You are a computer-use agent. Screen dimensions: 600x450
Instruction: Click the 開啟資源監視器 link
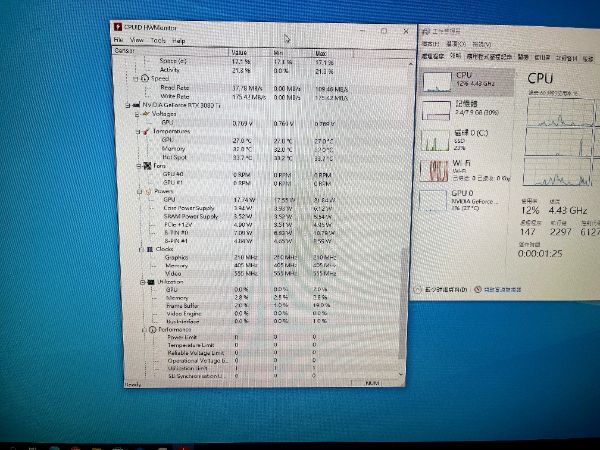502,290
